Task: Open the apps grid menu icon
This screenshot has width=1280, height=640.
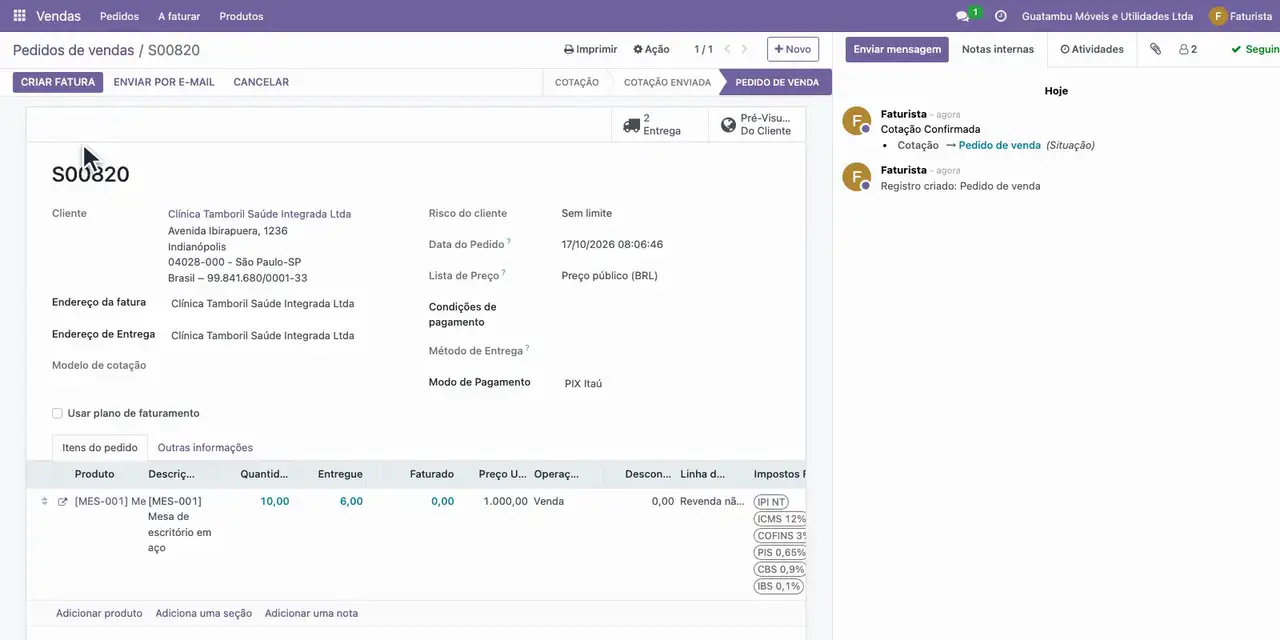Action: 19,16
